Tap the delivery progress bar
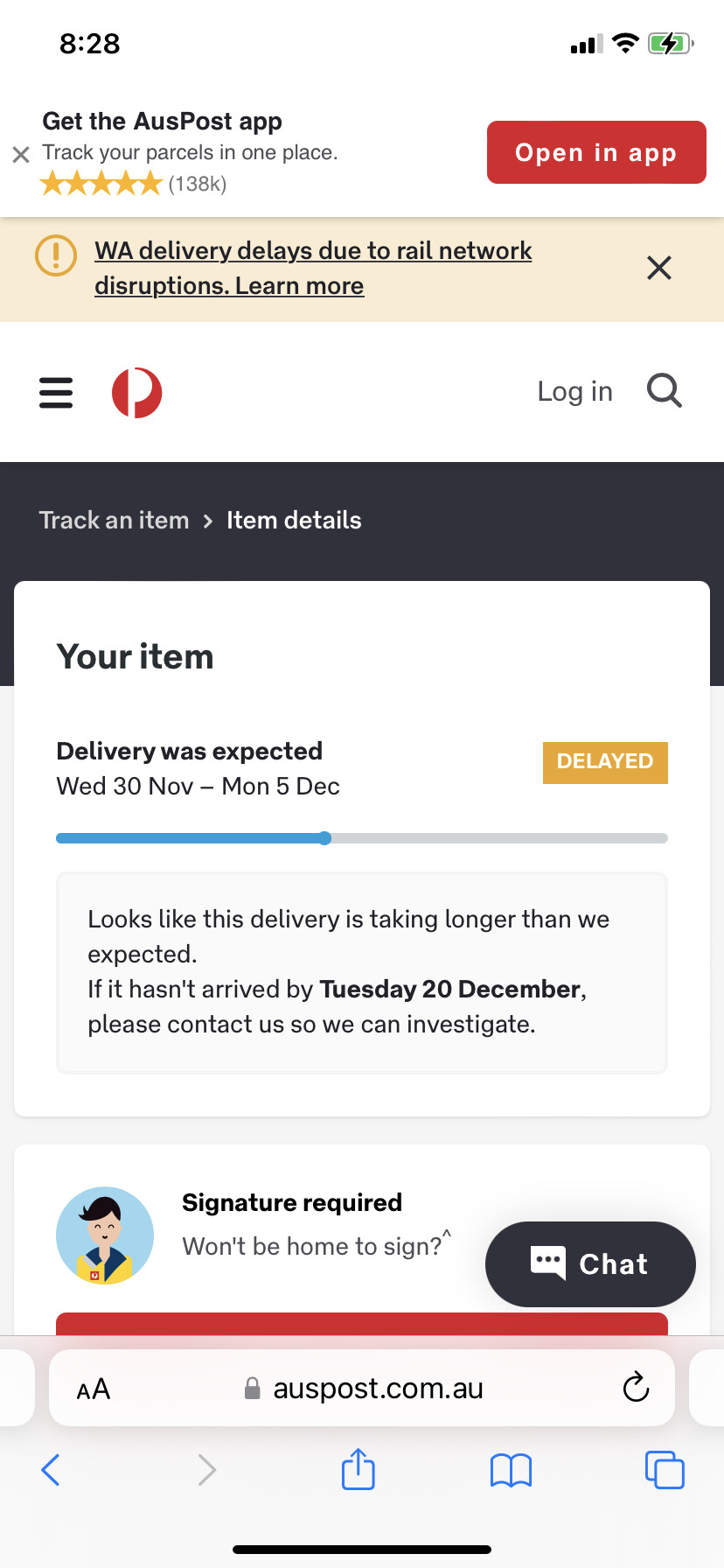The width and height of the screenshot is (724, 1568). click(x=362, y=838)
